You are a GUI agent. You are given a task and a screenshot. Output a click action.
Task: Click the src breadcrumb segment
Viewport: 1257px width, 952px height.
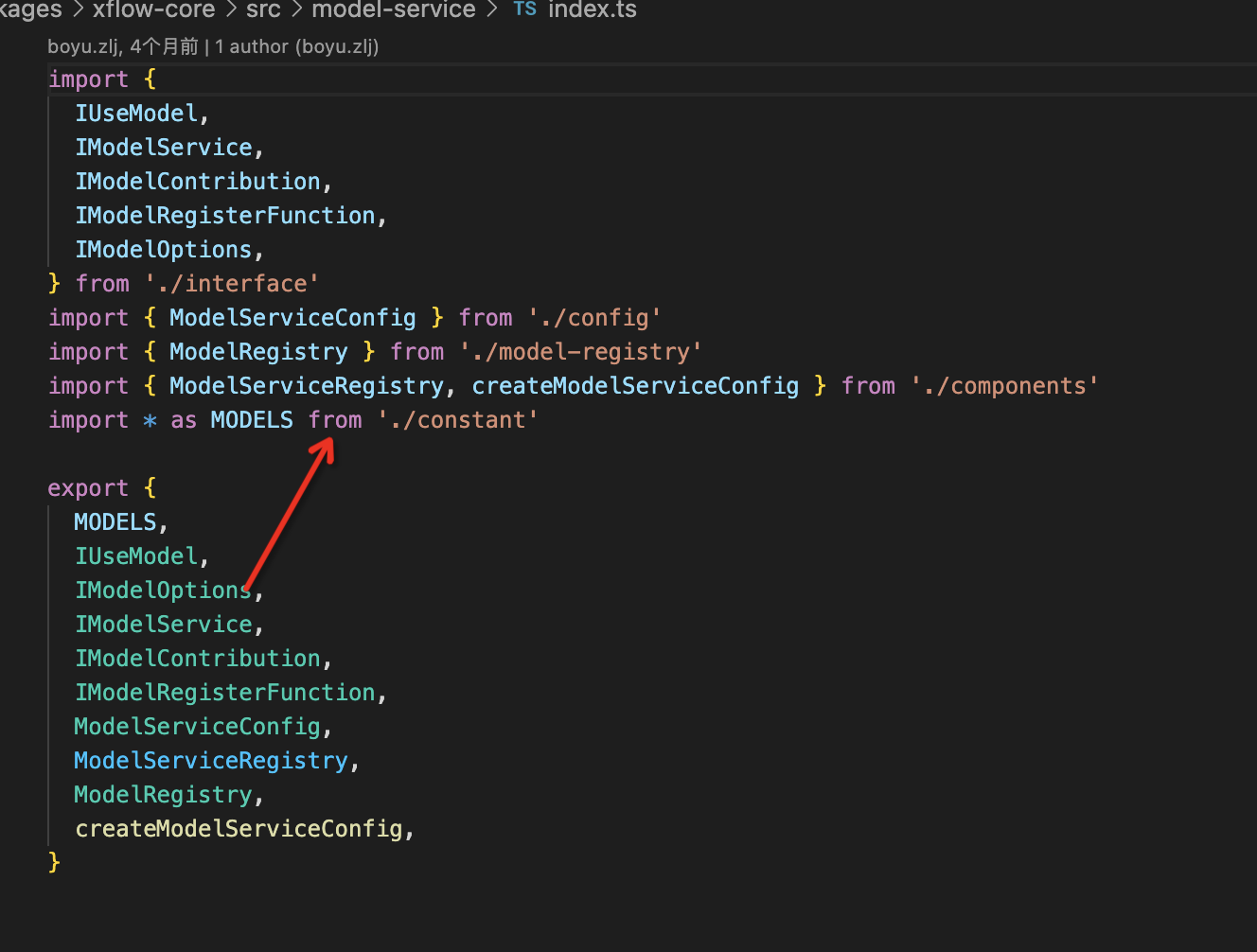[263, 10]
